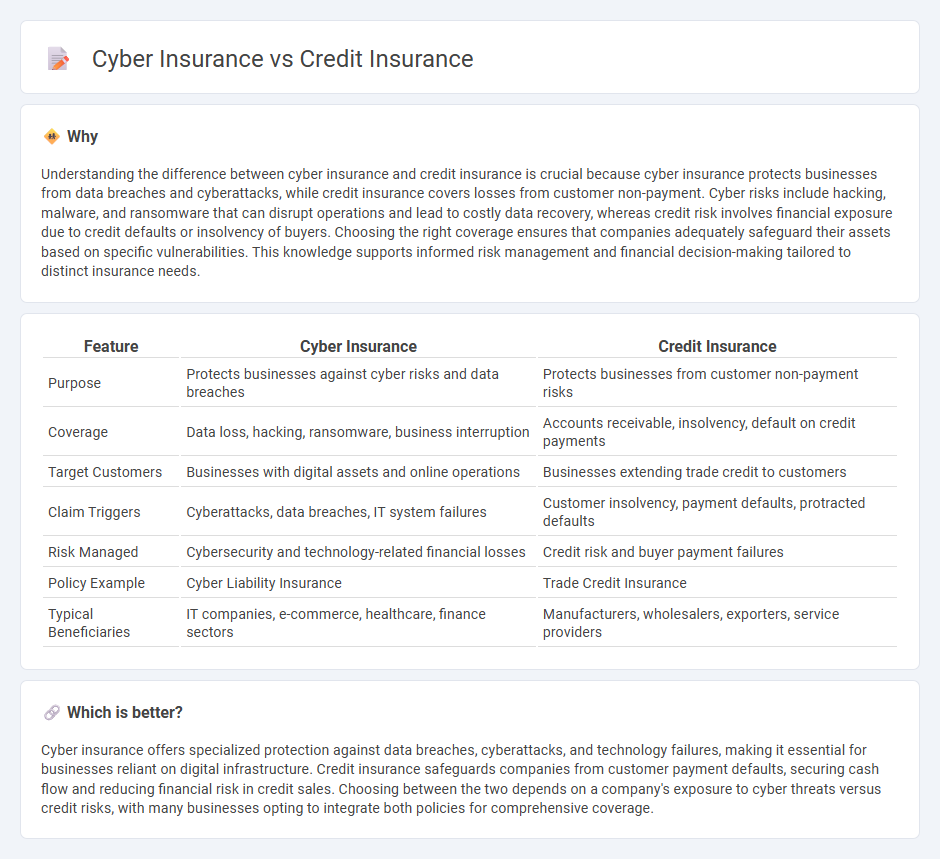Click the document pencil icon beside the title

[58, 59]
